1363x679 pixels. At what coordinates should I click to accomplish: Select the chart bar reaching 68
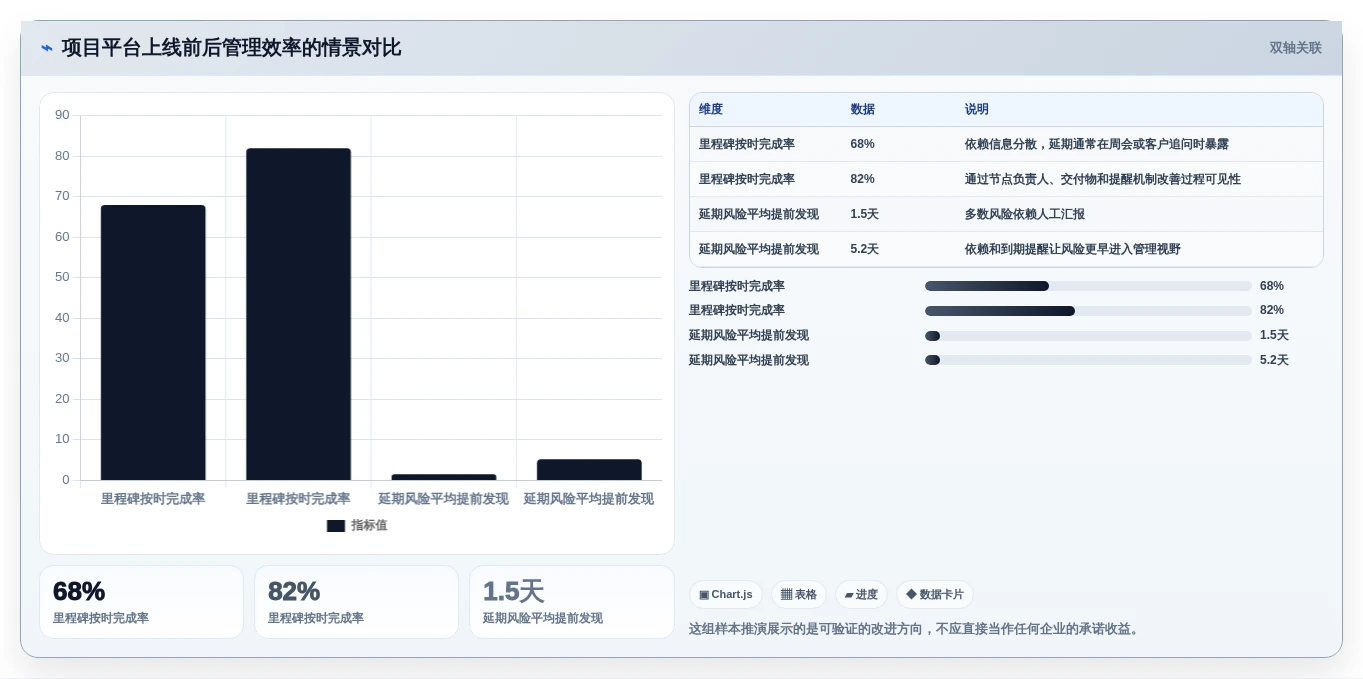153,343
